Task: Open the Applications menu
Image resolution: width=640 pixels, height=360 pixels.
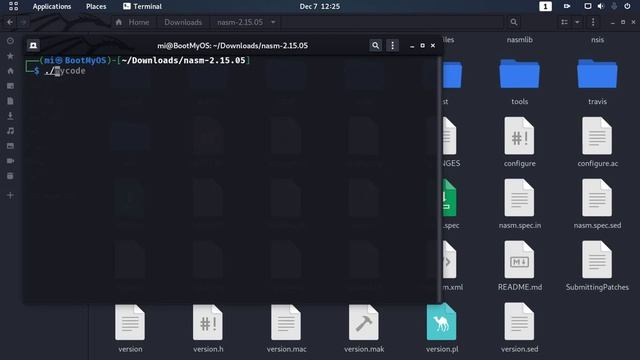Action: point(52,7)
